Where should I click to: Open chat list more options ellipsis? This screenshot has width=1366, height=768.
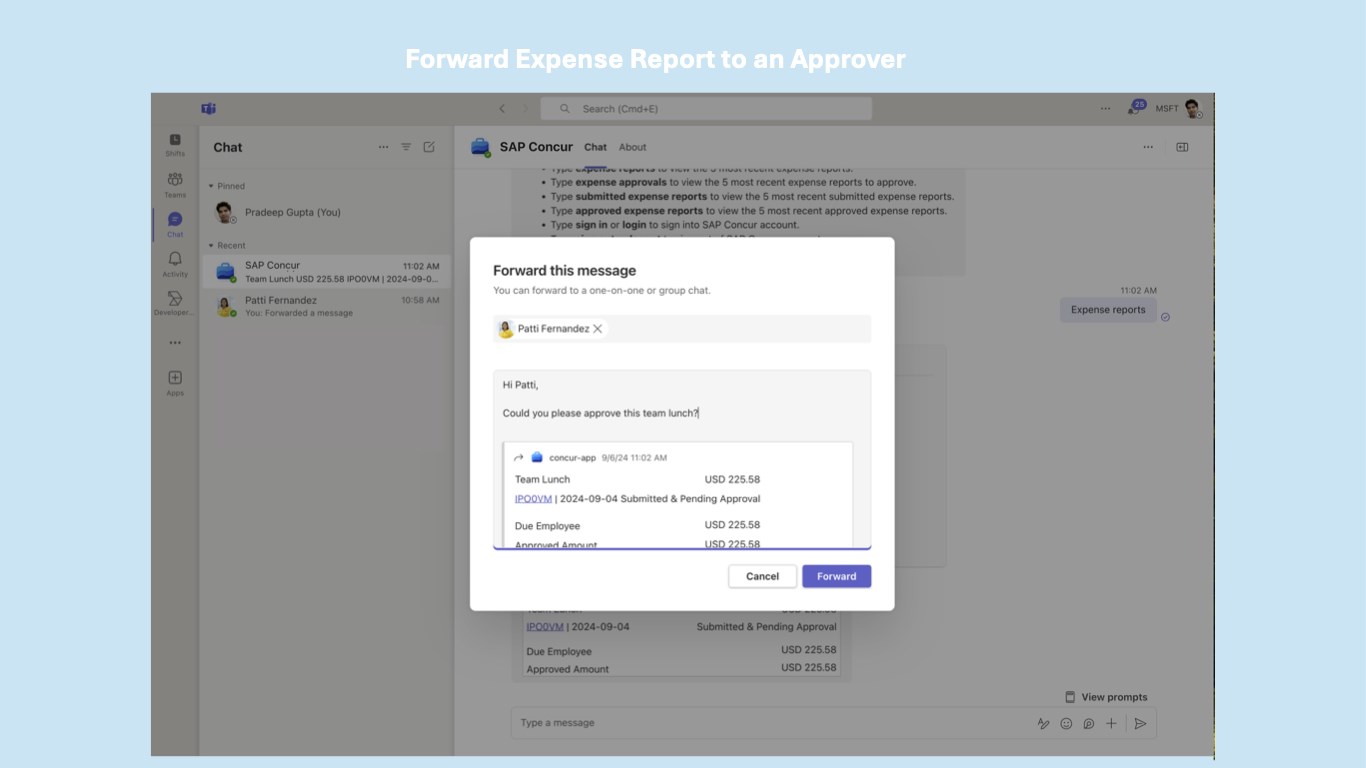(383, 147)
